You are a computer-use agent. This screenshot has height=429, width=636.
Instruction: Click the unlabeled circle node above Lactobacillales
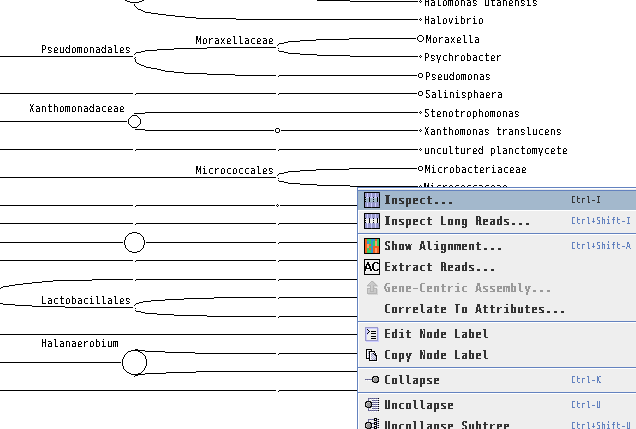pyautogui.click(x=134, y=242)
